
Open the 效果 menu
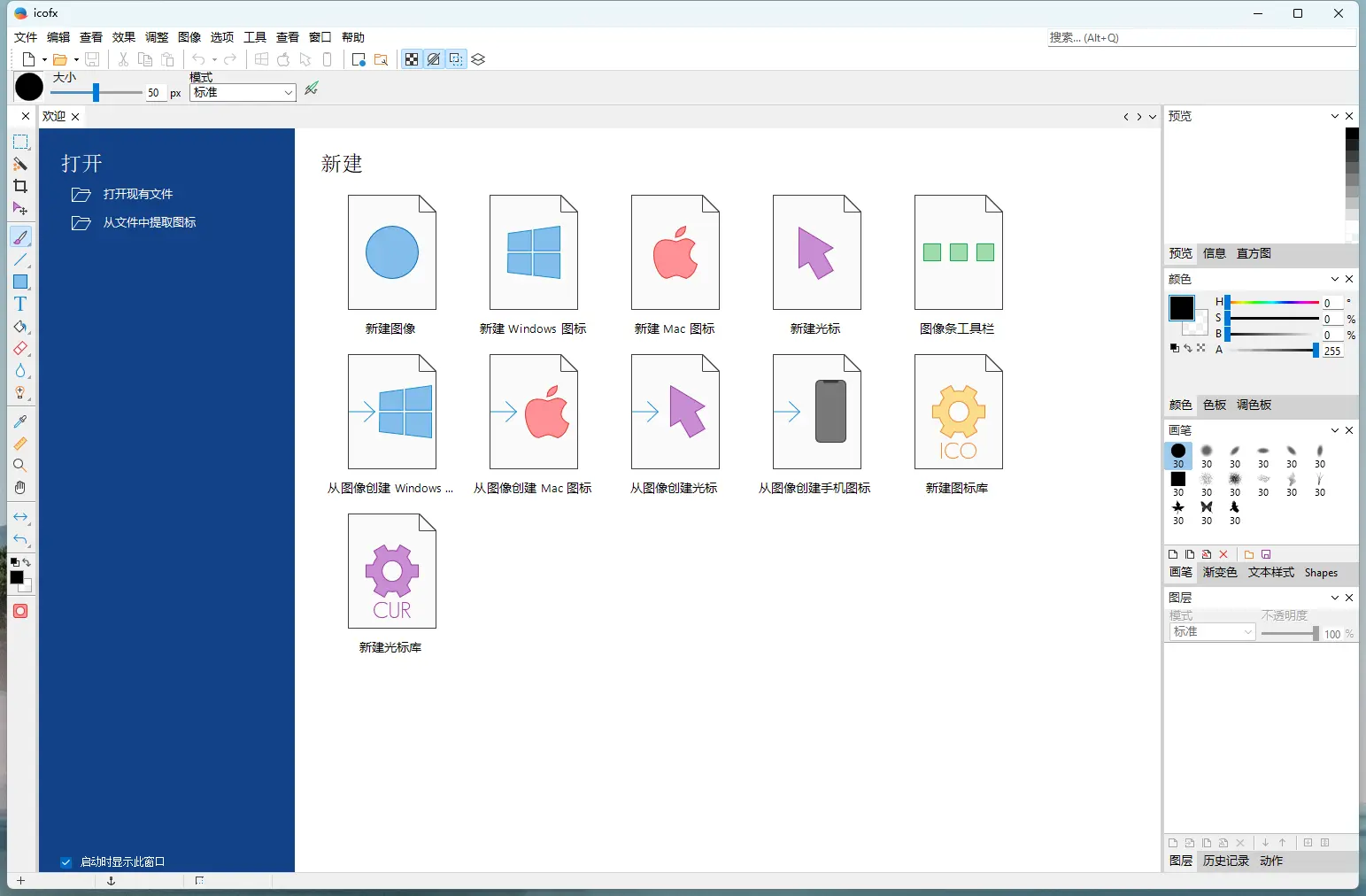123,37
